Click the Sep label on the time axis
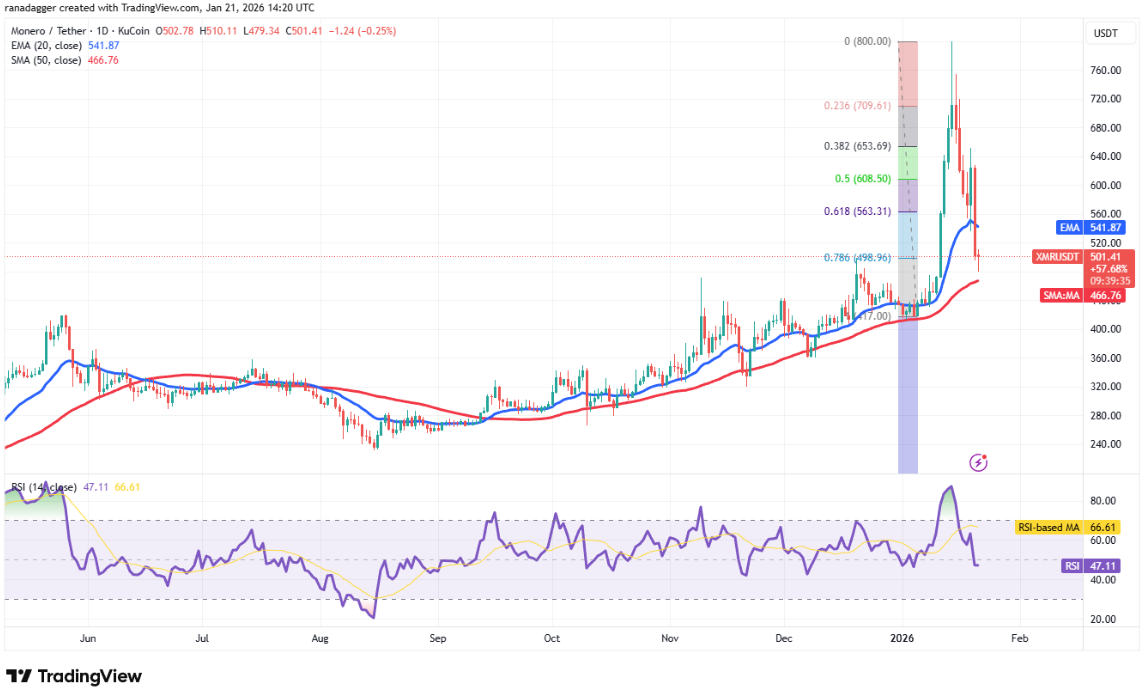Viewport: 1148px width, 698px height. (436, 636)
